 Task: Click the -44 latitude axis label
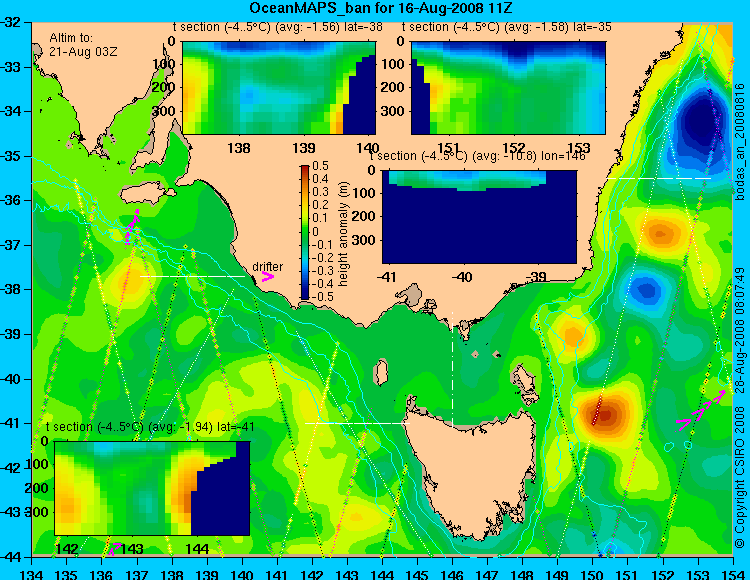(x=12, y=557)
